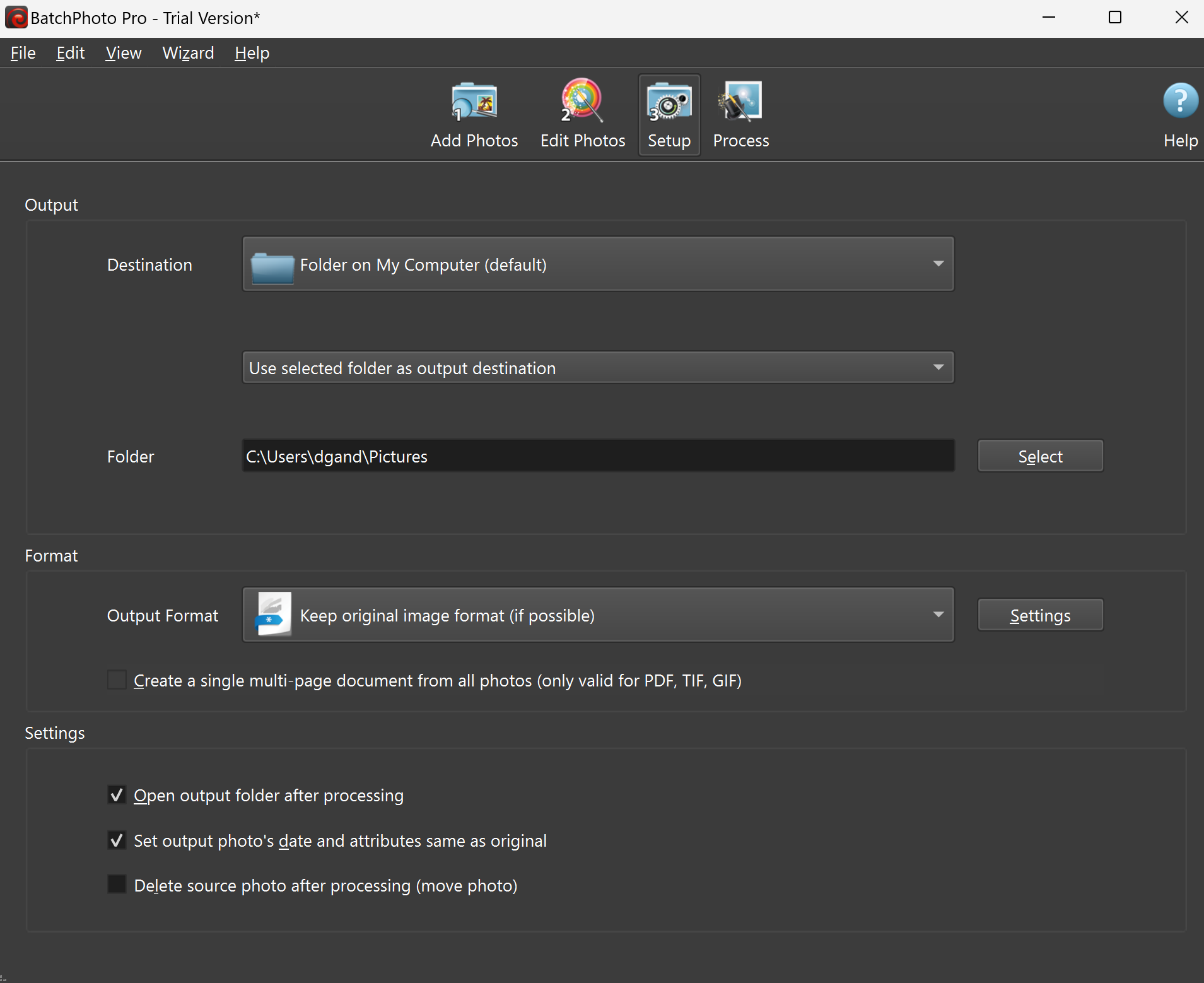Go to the Edit Photos step
Screen dimensions: 1204x983
[x=583, y=115]
